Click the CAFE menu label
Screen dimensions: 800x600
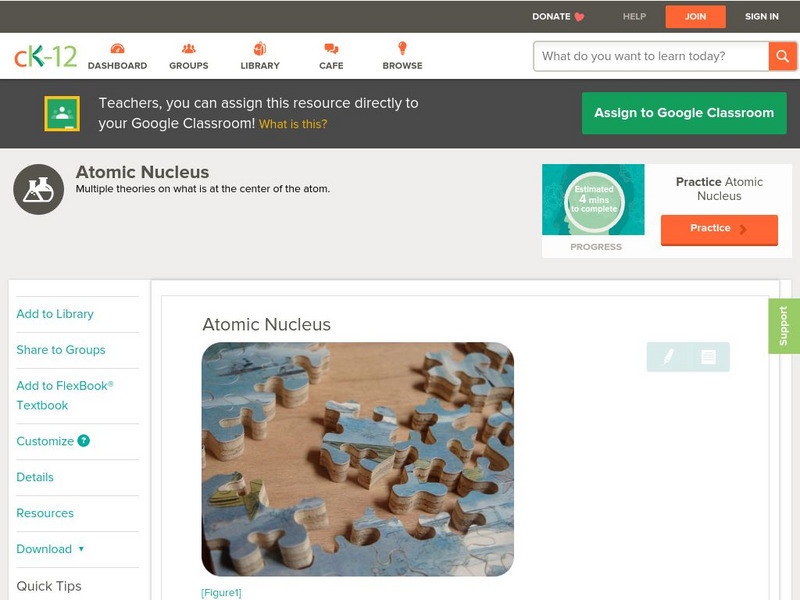pos(331,66)
